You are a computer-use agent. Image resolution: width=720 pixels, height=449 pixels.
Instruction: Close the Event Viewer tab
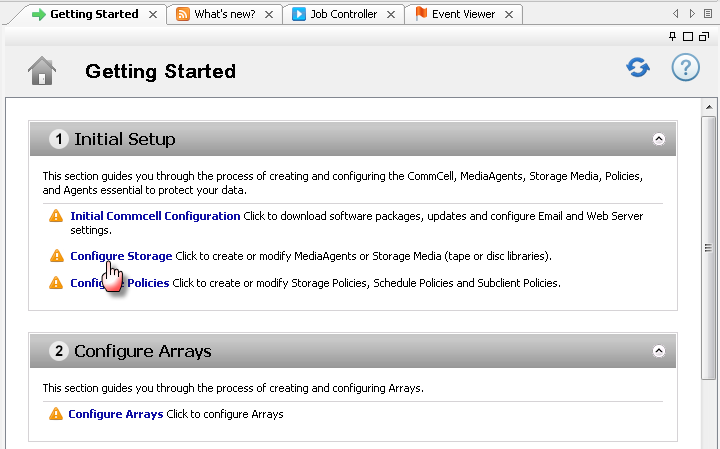click(x=509, y=15)
